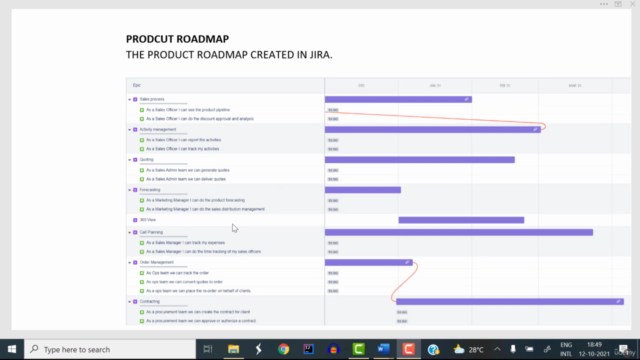This screenshot has width=640, height=360.
Task: Open Task View on the taskbar
Action: coord(208,349)
